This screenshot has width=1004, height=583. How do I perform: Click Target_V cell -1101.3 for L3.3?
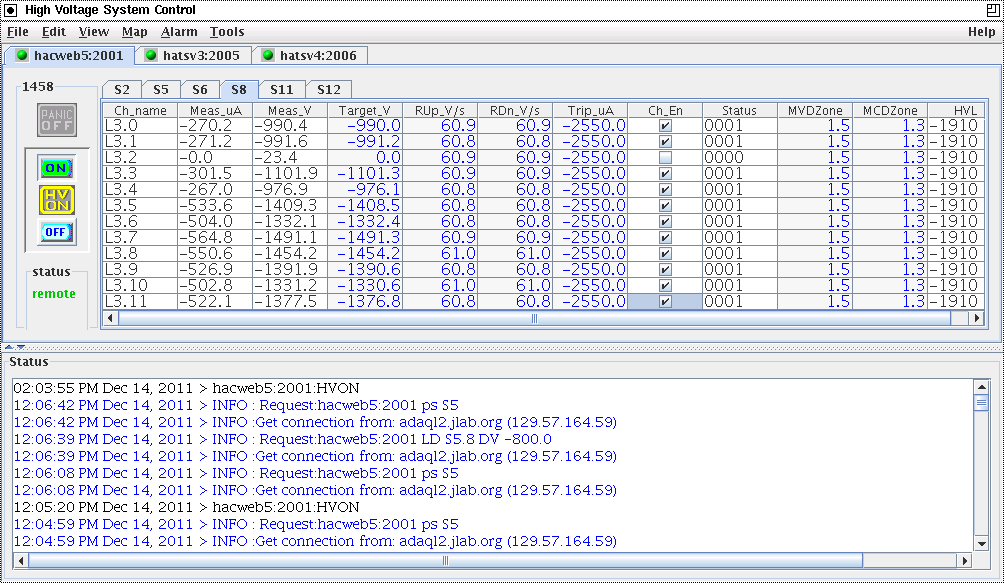365,174
